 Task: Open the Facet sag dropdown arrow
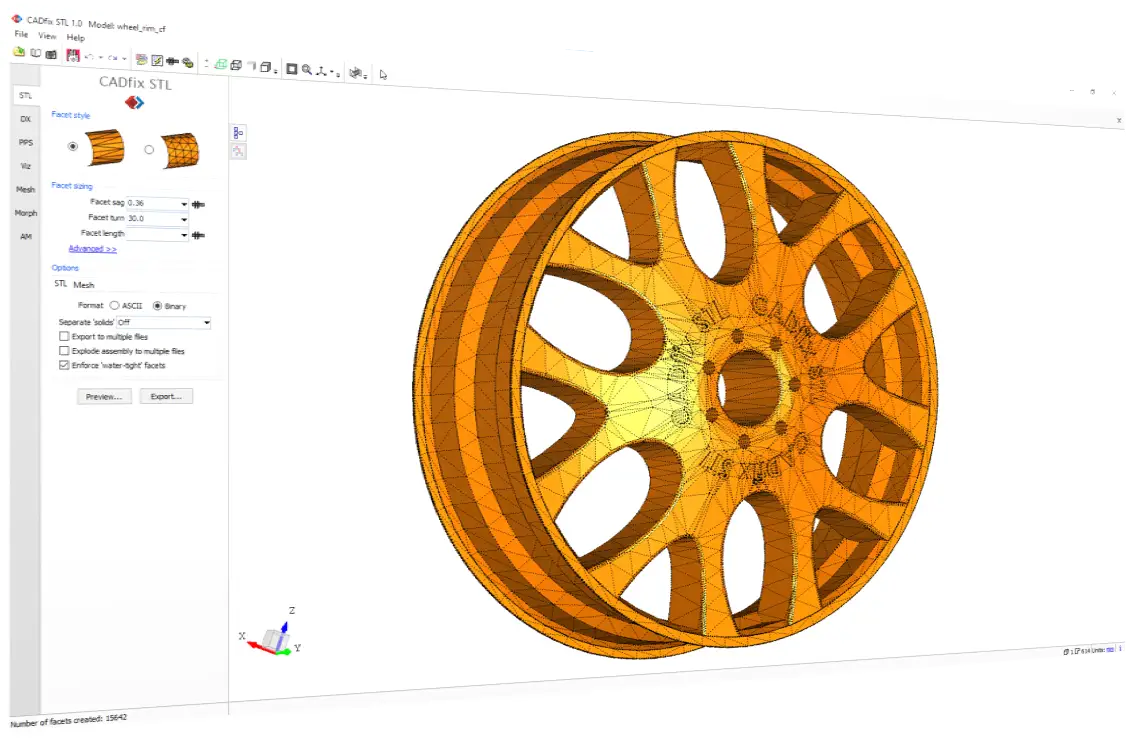tap(184, 205)
